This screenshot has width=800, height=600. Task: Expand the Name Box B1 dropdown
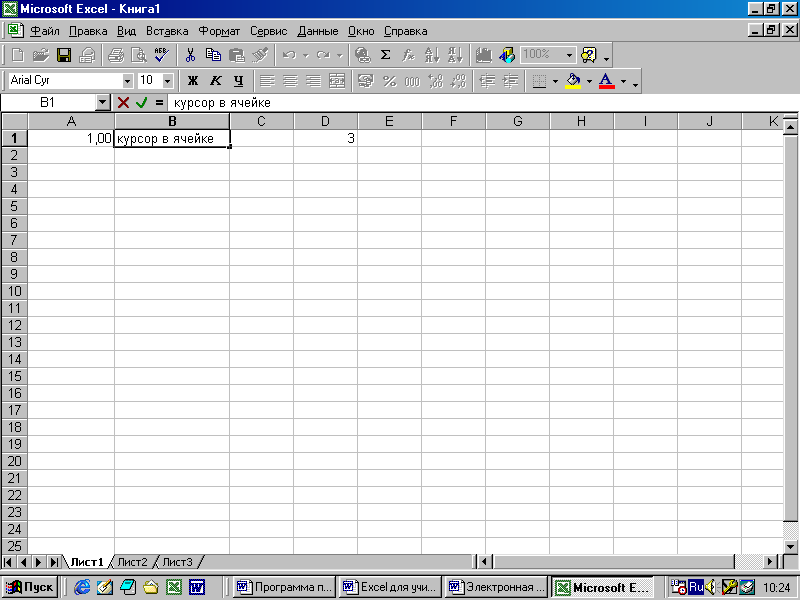[x=103, y=103]
